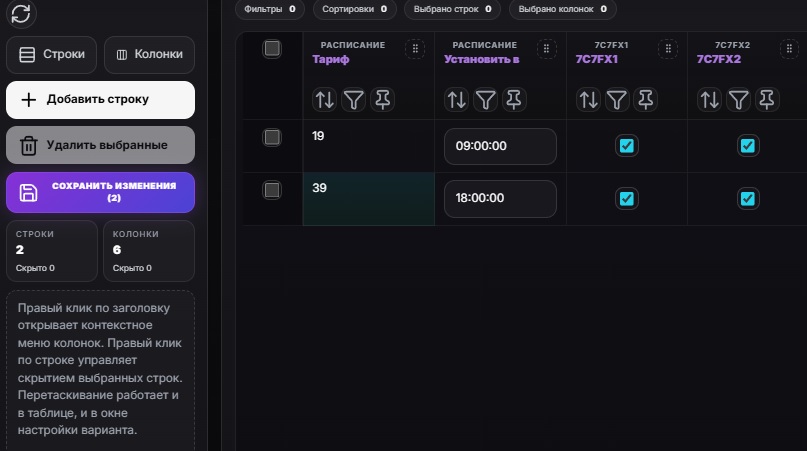The width and height of the screenshot is (807, 451).
Task: Pin the 7C7FX1 column
Action: (645, 99)
